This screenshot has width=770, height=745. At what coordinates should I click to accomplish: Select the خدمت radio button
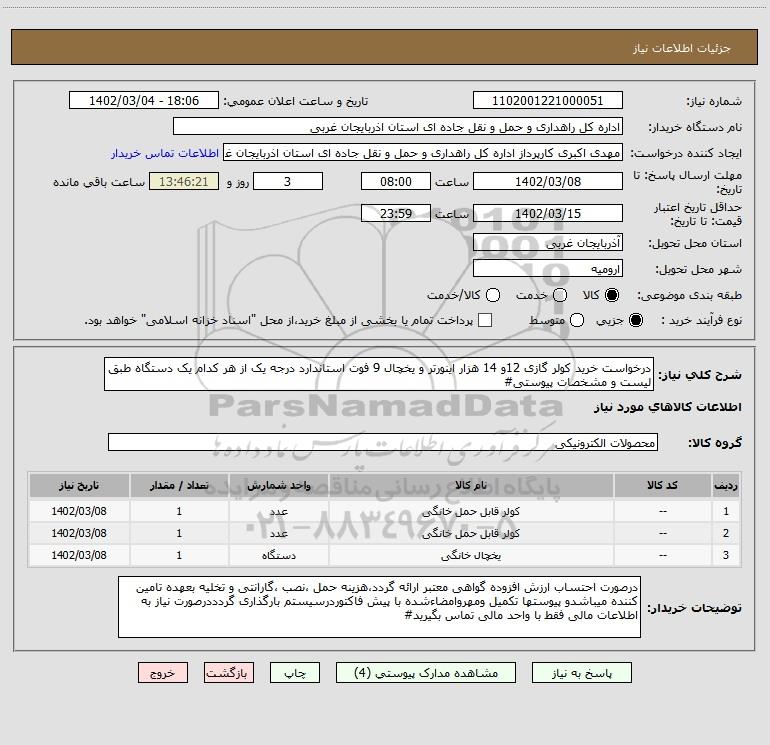560,295
